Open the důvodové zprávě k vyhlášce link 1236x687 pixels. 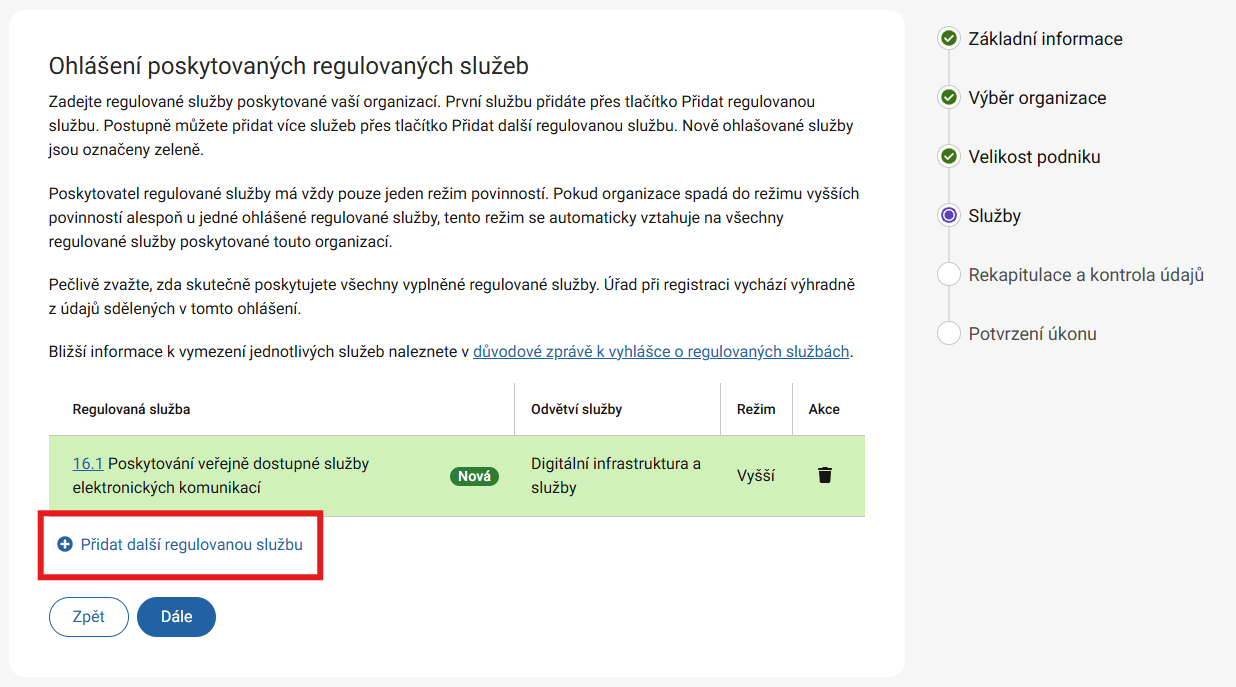[661, 351]
